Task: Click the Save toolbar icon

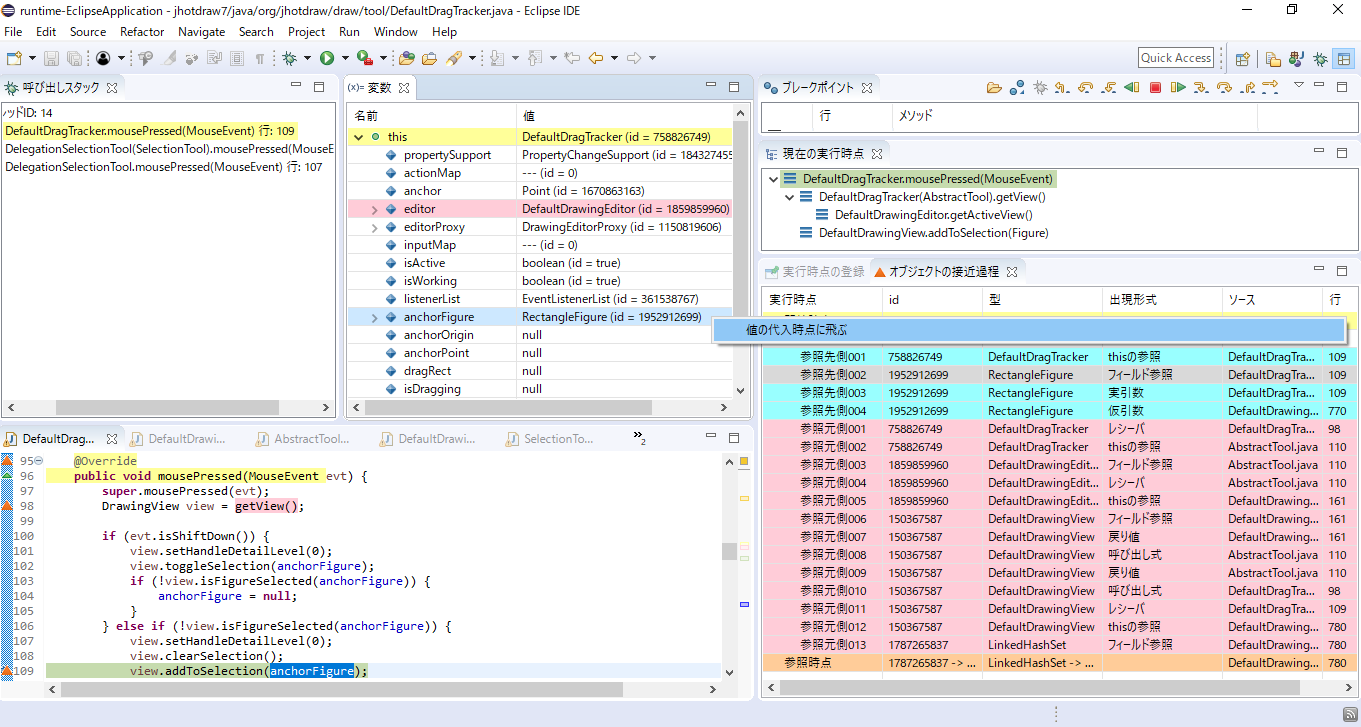Action: pyautogui.click(x=51, y=59)
